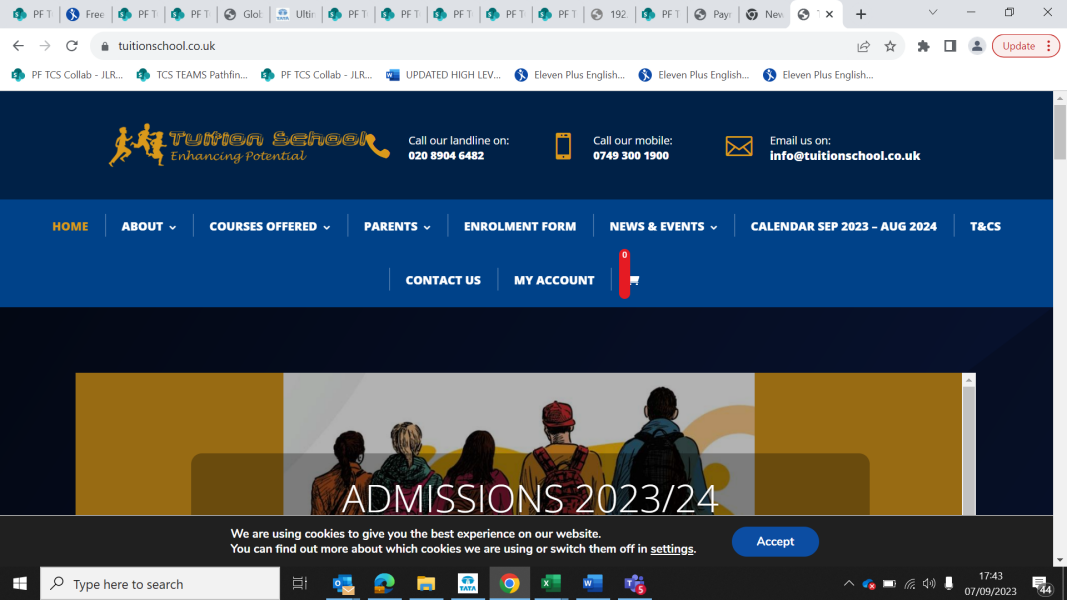Click the email envelope icon in the header
Screen dimensions: 1067x600
740,145
